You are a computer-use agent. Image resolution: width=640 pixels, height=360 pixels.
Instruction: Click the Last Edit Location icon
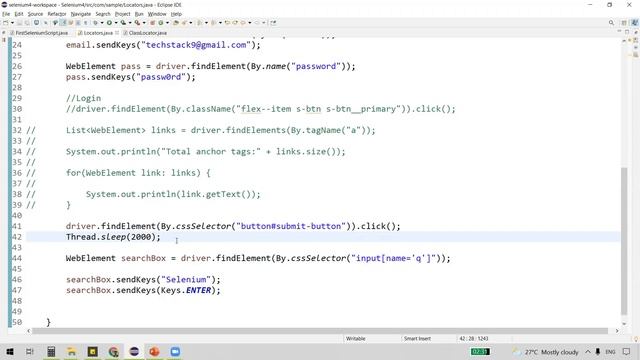[x=227, y=23]
